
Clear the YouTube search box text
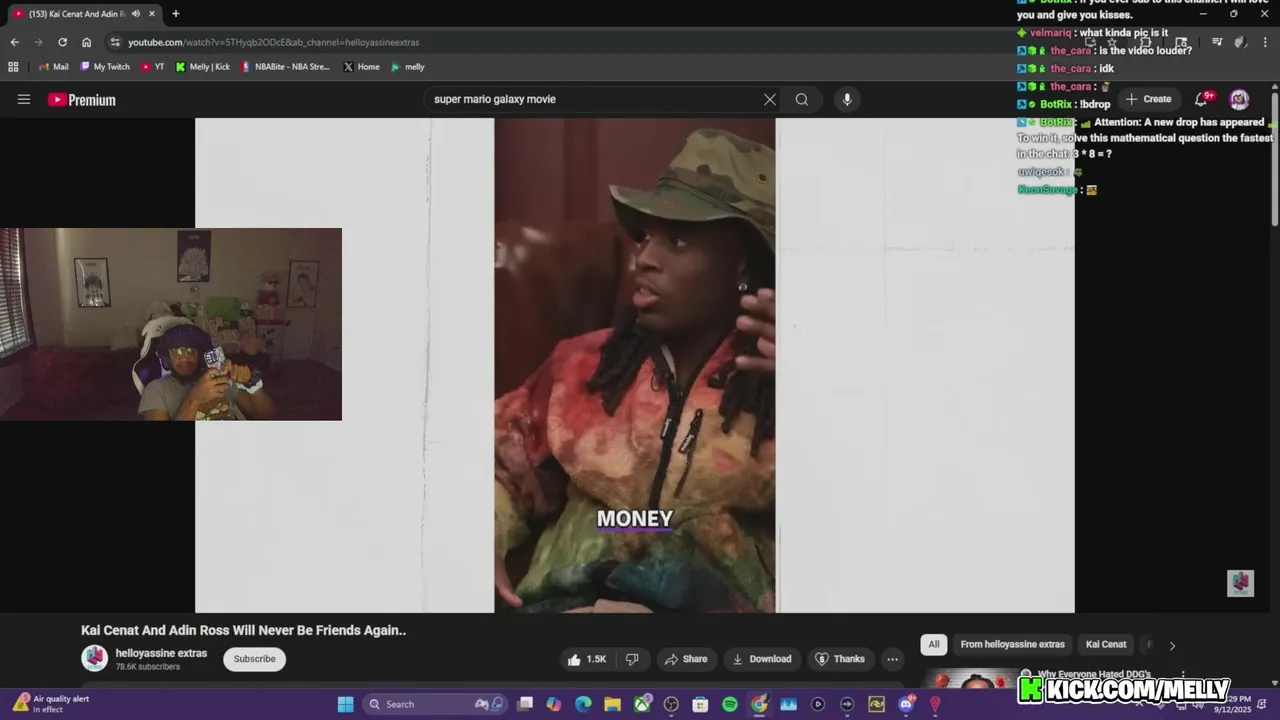770,99
